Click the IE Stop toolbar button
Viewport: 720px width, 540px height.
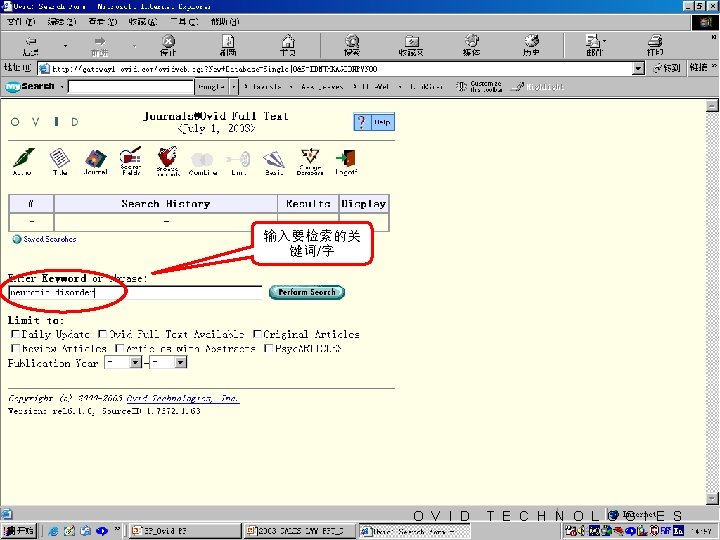click(169, 45)
